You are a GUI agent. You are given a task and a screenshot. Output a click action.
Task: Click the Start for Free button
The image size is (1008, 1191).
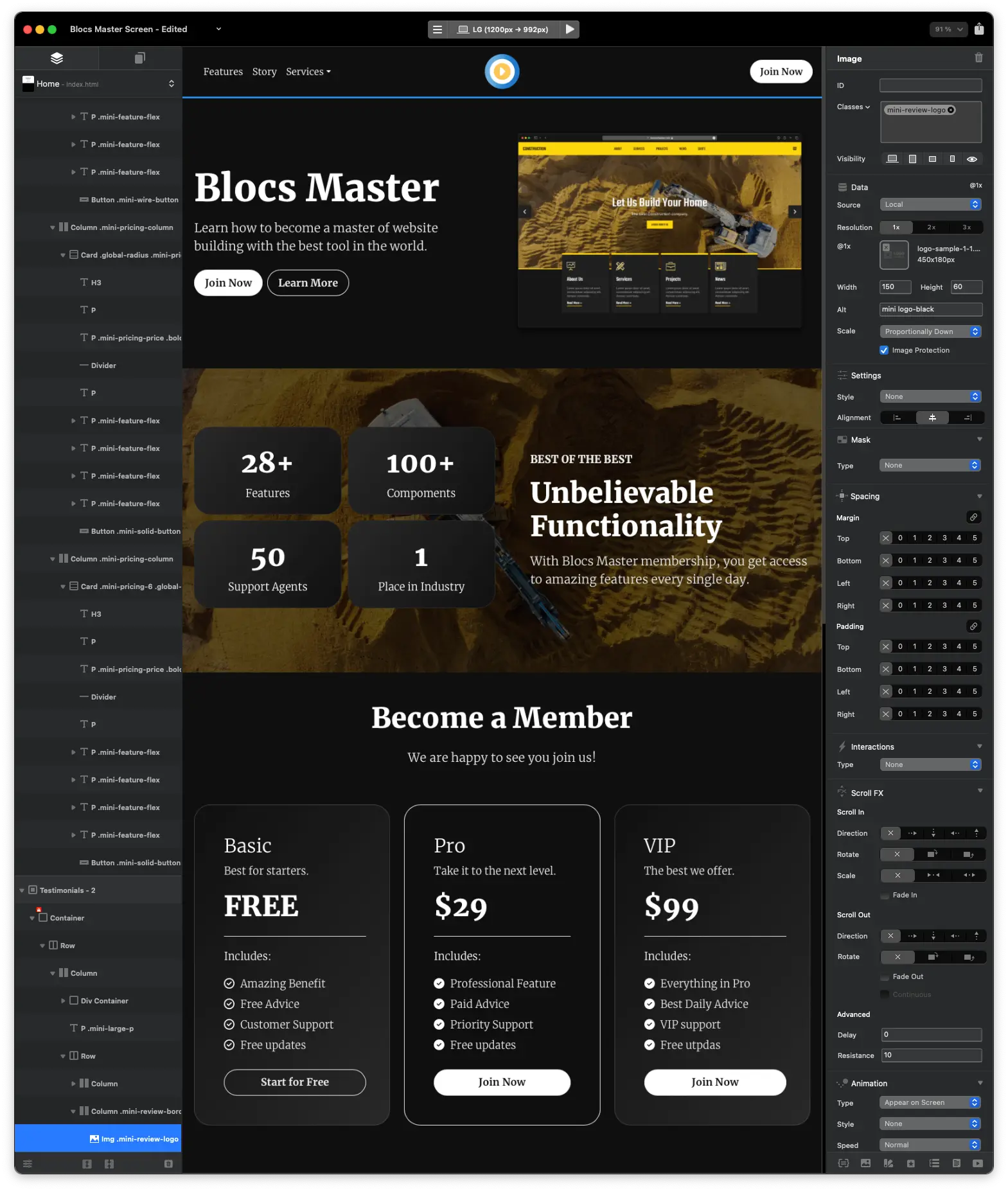tap(294, 1082)
